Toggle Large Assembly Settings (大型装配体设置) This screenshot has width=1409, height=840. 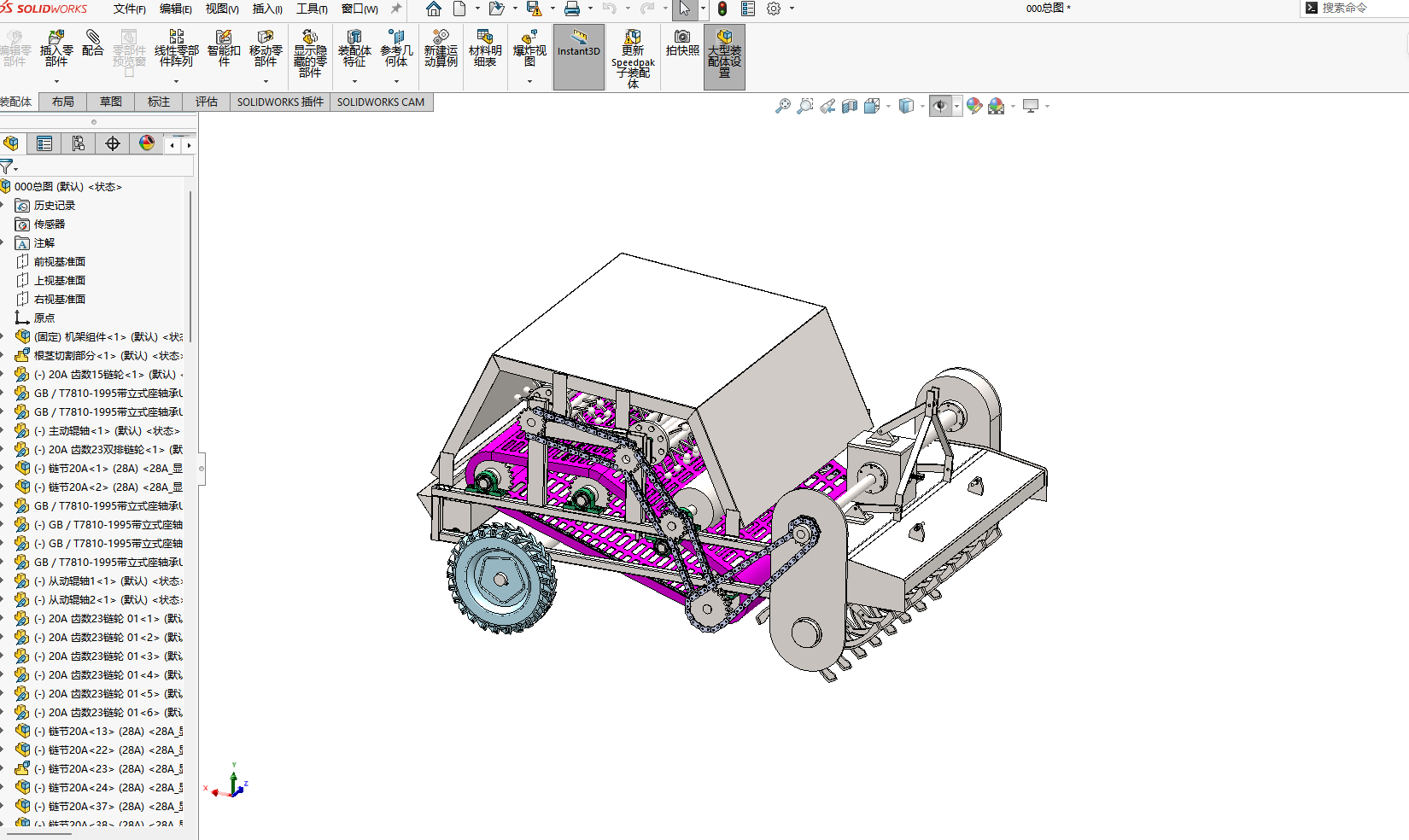click(x=724, y=57)
